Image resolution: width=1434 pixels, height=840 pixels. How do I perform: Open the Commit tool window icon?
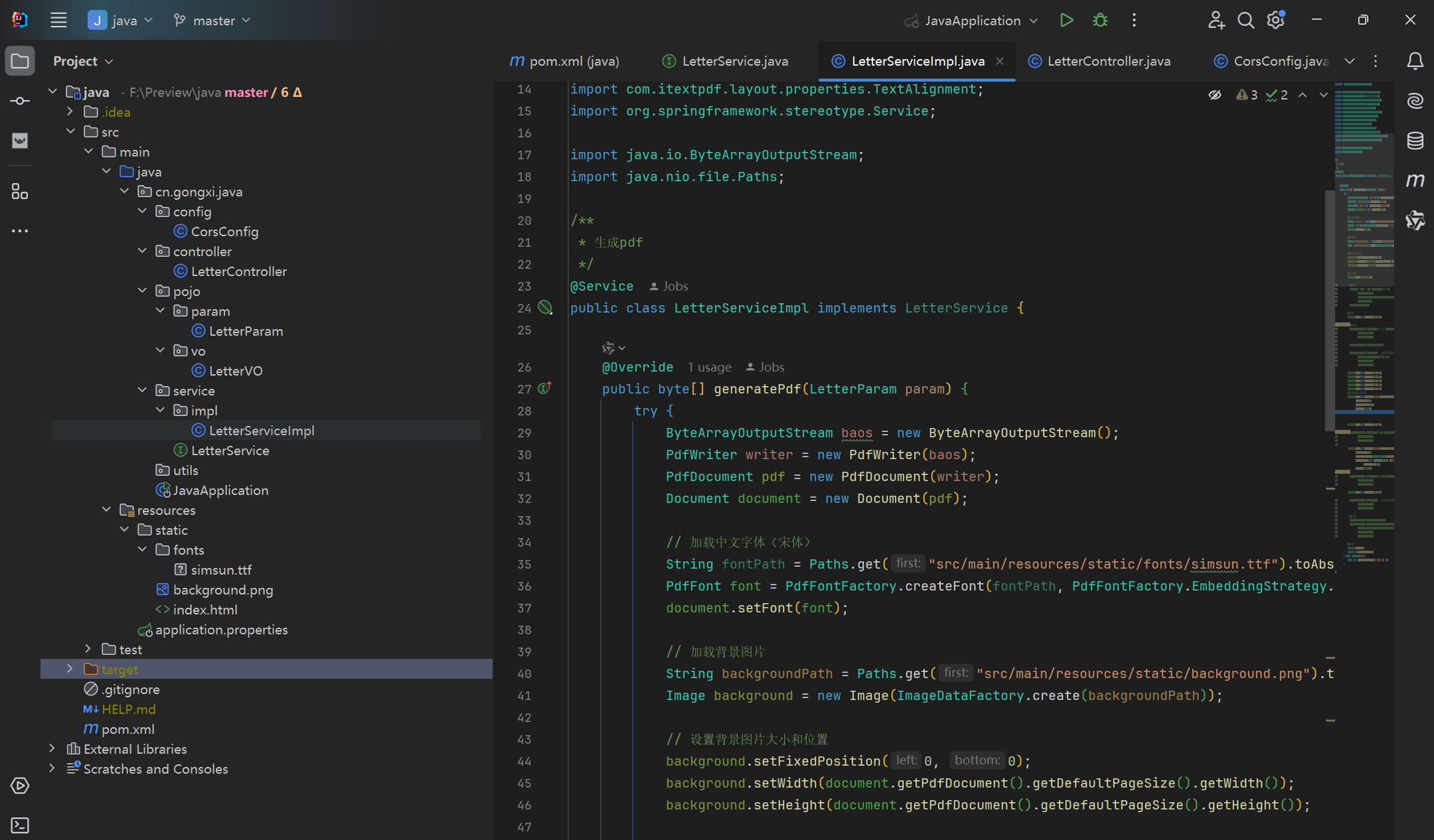pos(20,101)
